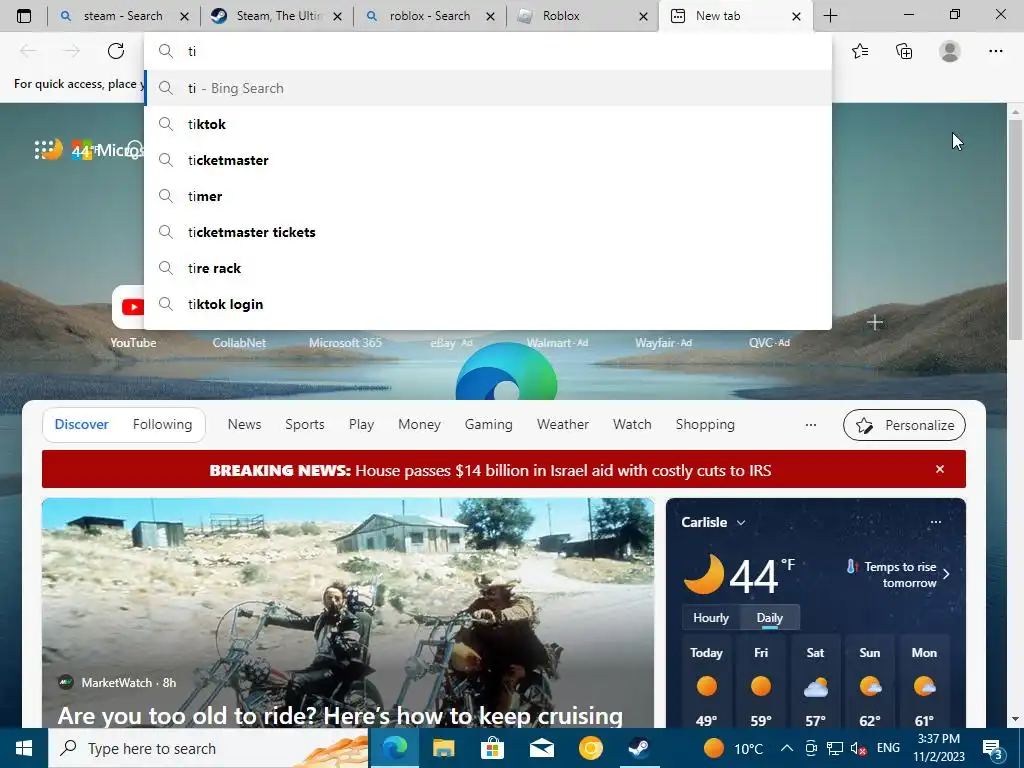Open the muted volume tray icon
Image resolution: width=1024 pixels, height=768 pixels.
858,748
